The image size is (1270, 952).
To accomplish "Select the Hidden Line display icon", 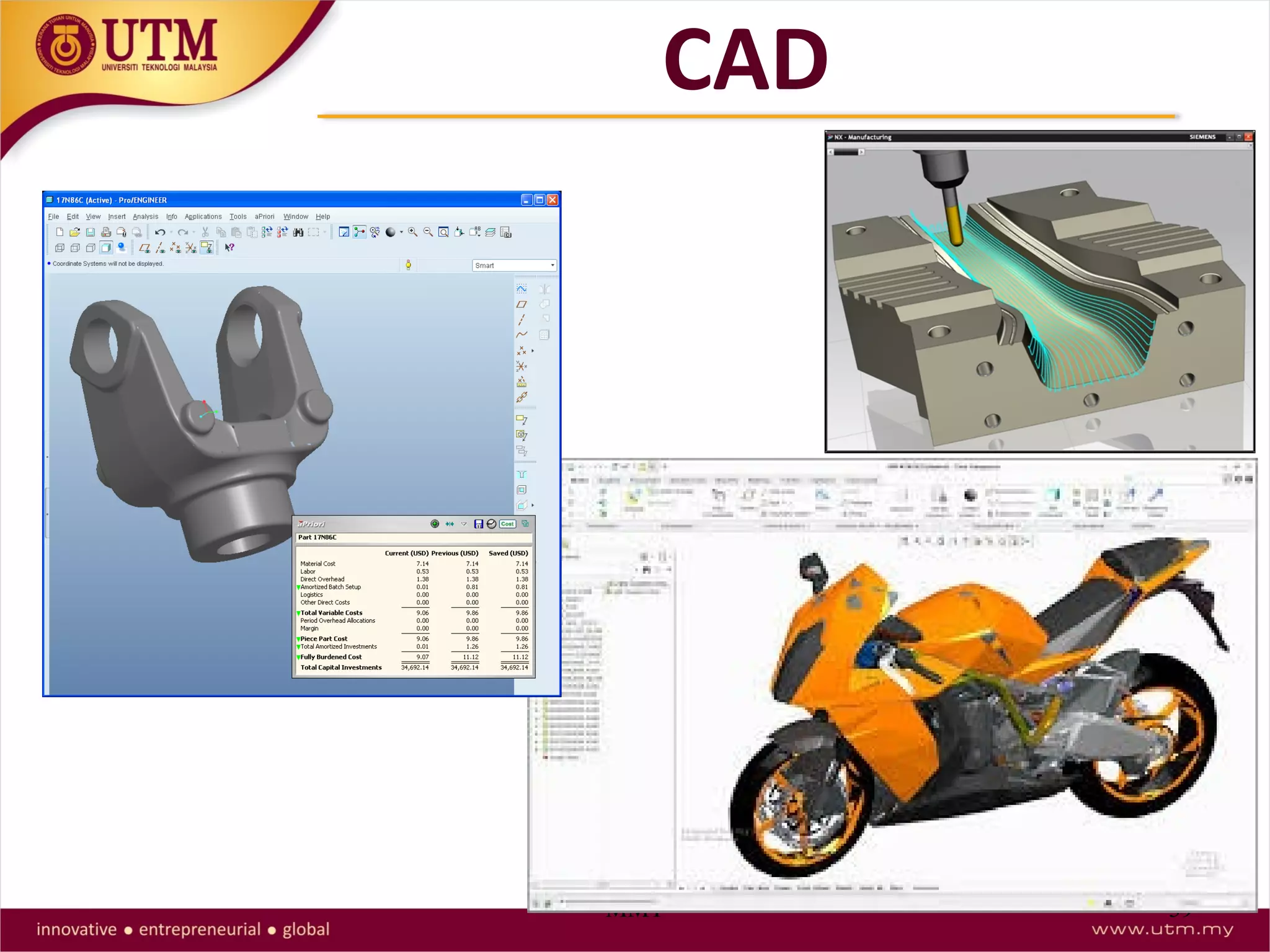I will [x=75, y=248].
